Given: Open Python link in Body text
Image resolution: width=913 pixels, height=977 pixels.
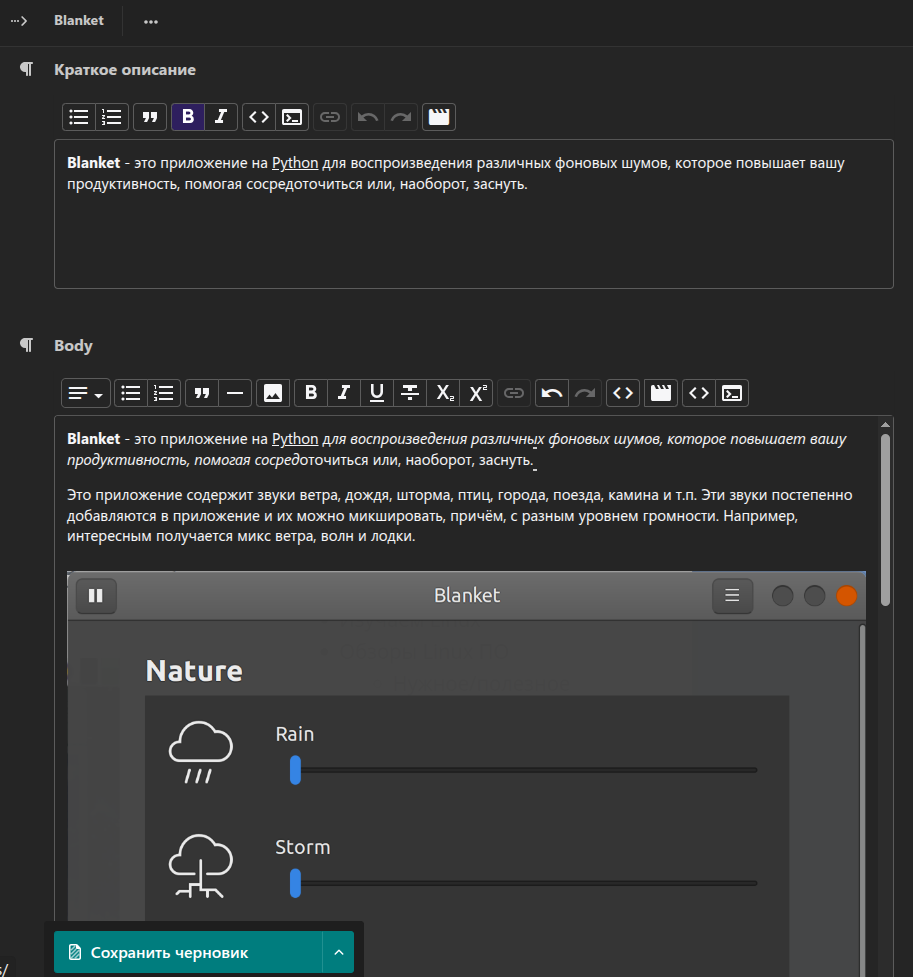Looking at the screenshot, I should click(x=295, y=439).
